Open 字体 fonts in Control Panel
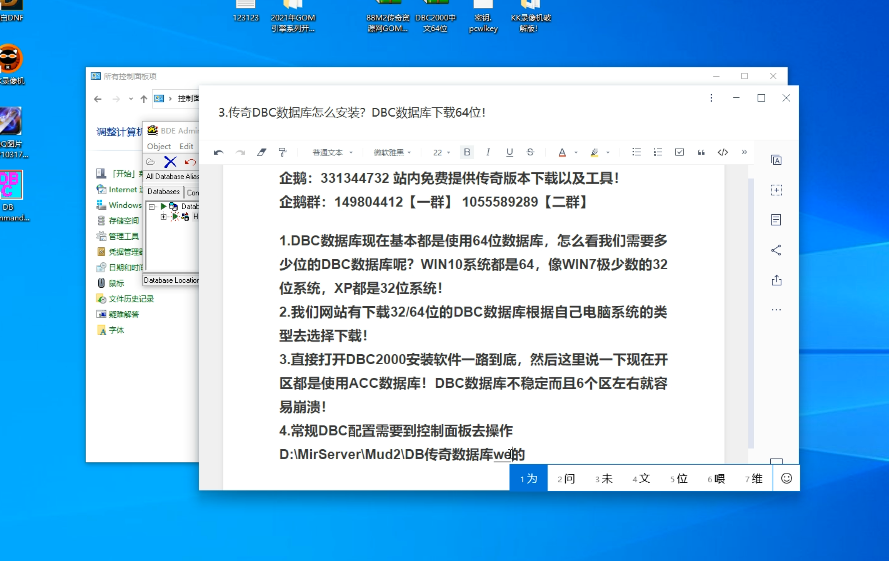889x561 pixels. (111, 330)
